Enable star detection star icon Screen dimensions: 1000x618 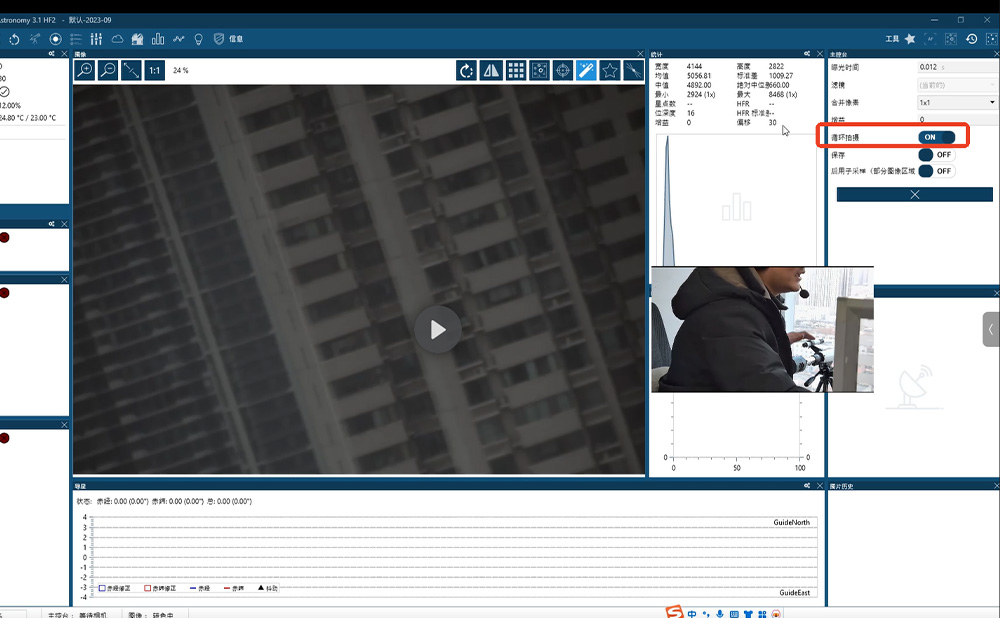[609, 70]
